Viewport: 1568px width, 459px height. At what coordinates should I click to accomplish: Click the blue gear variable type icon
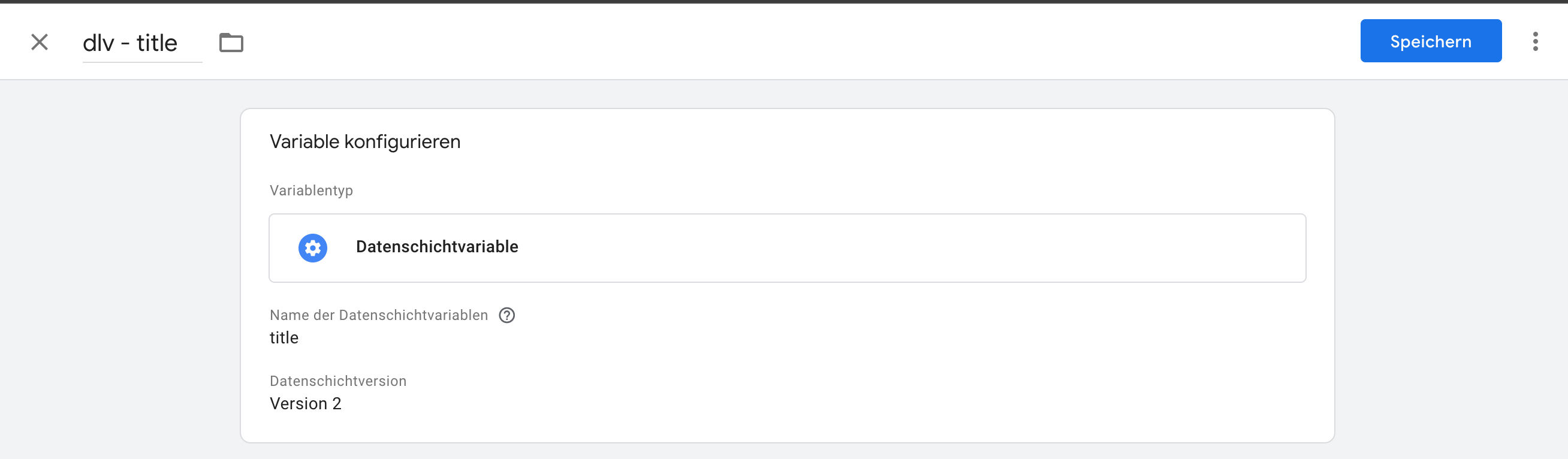[x=313, y=247]
